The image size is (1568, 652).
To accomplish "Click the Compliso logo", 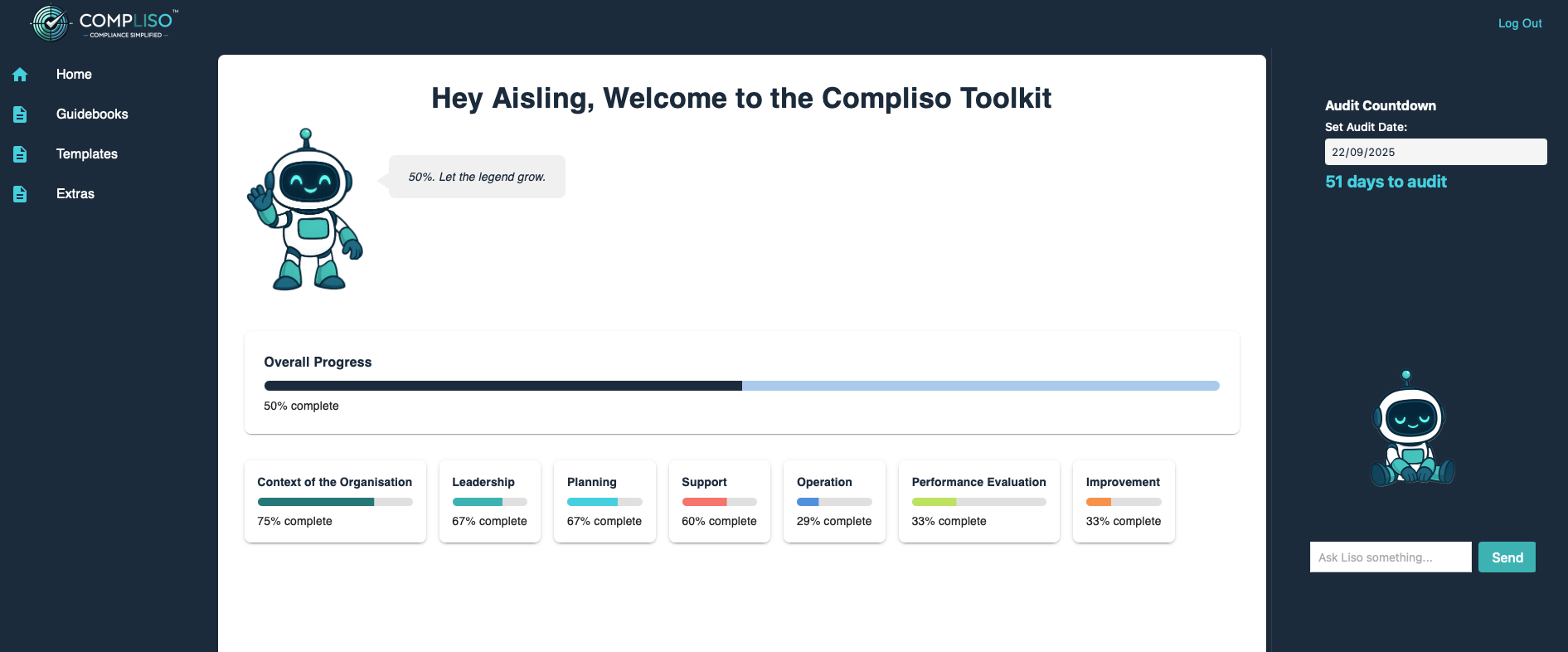I will click(104, 23).
